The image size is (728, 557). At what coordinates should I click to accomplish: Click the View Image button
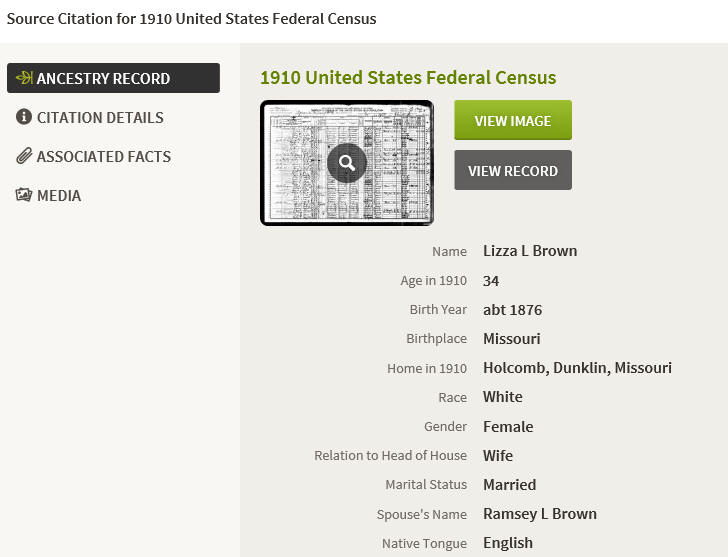(x=513, y=120)
